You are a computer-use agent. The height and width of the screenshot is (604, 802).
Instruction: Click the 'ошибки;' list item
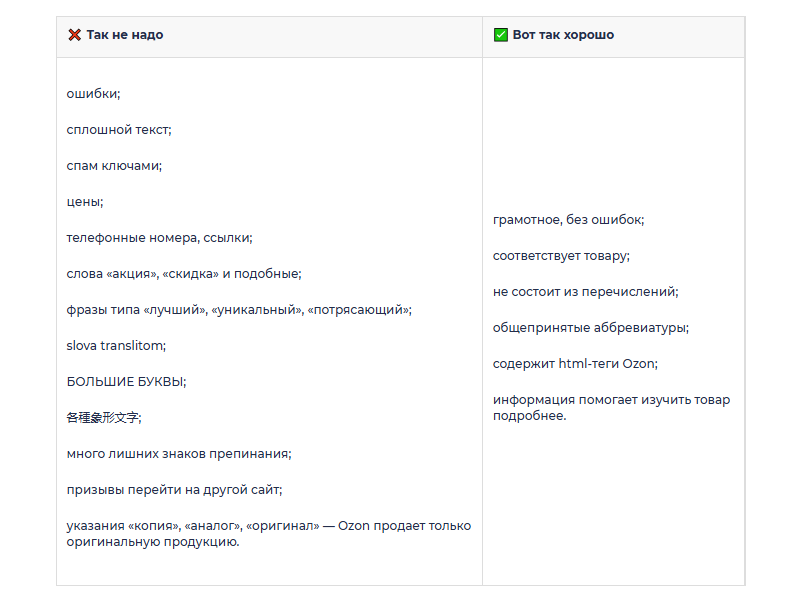[93, 94]
